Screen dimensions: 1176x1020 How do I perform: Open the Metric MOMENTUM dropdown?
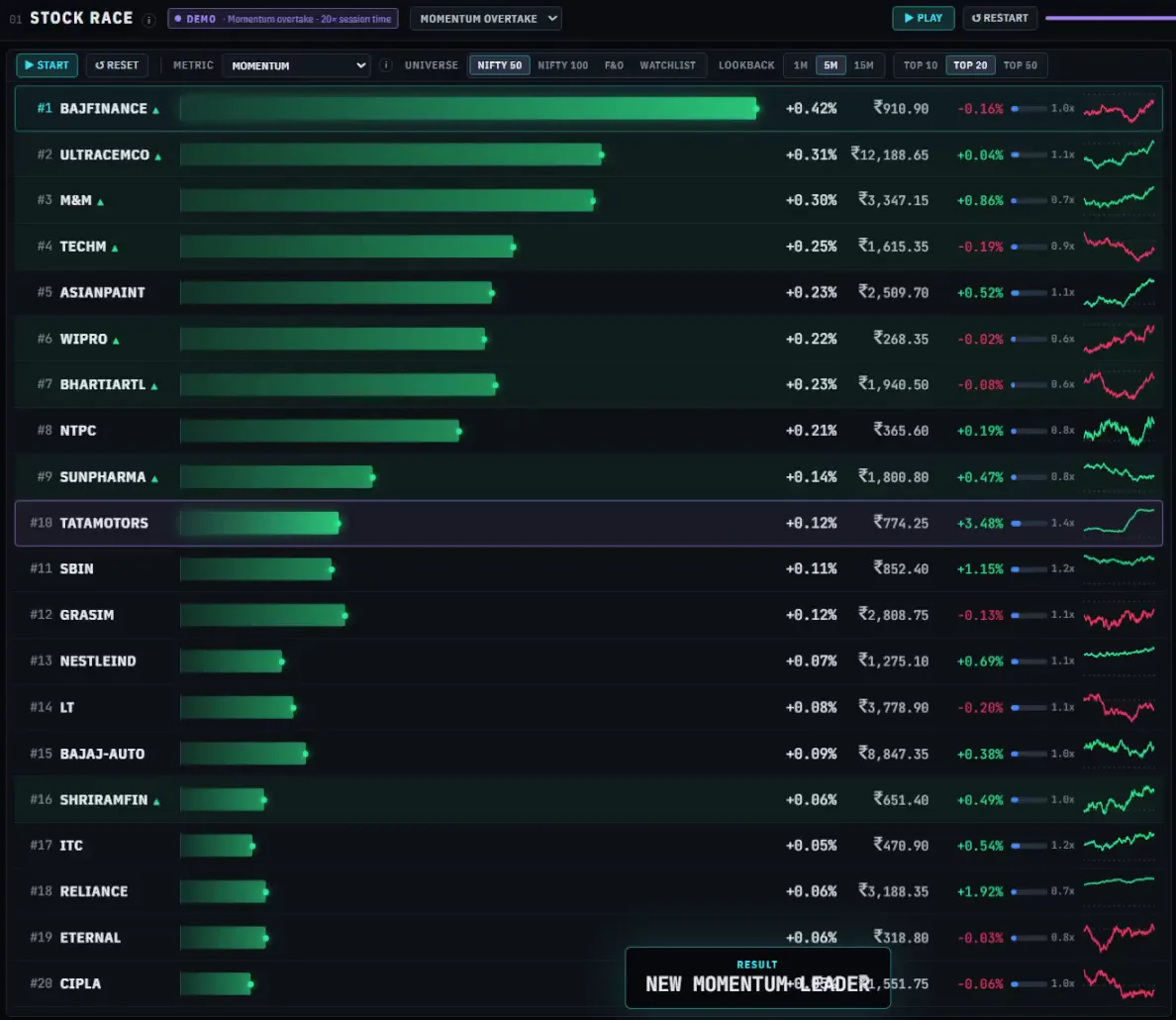(297, 65)
